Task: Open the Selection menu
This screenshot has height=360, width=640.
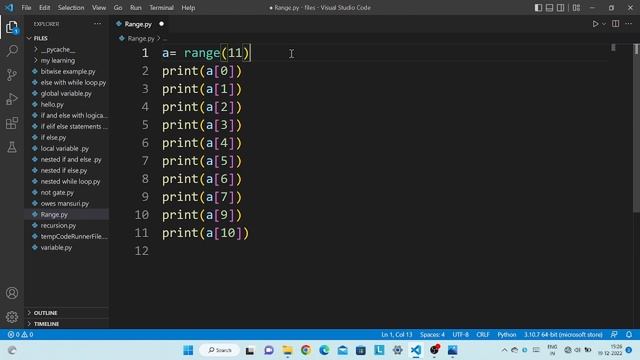Action: point(71,8)
